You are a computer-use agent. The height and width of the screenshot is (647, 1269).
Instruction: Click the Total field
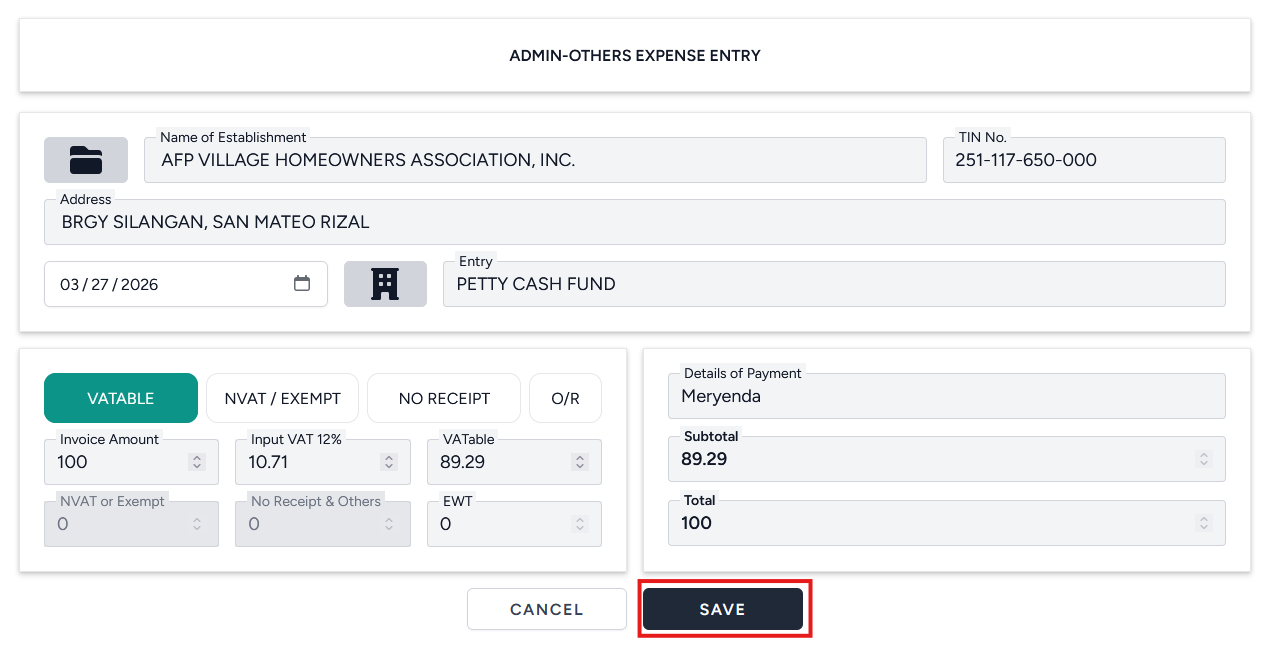(947, 523)
